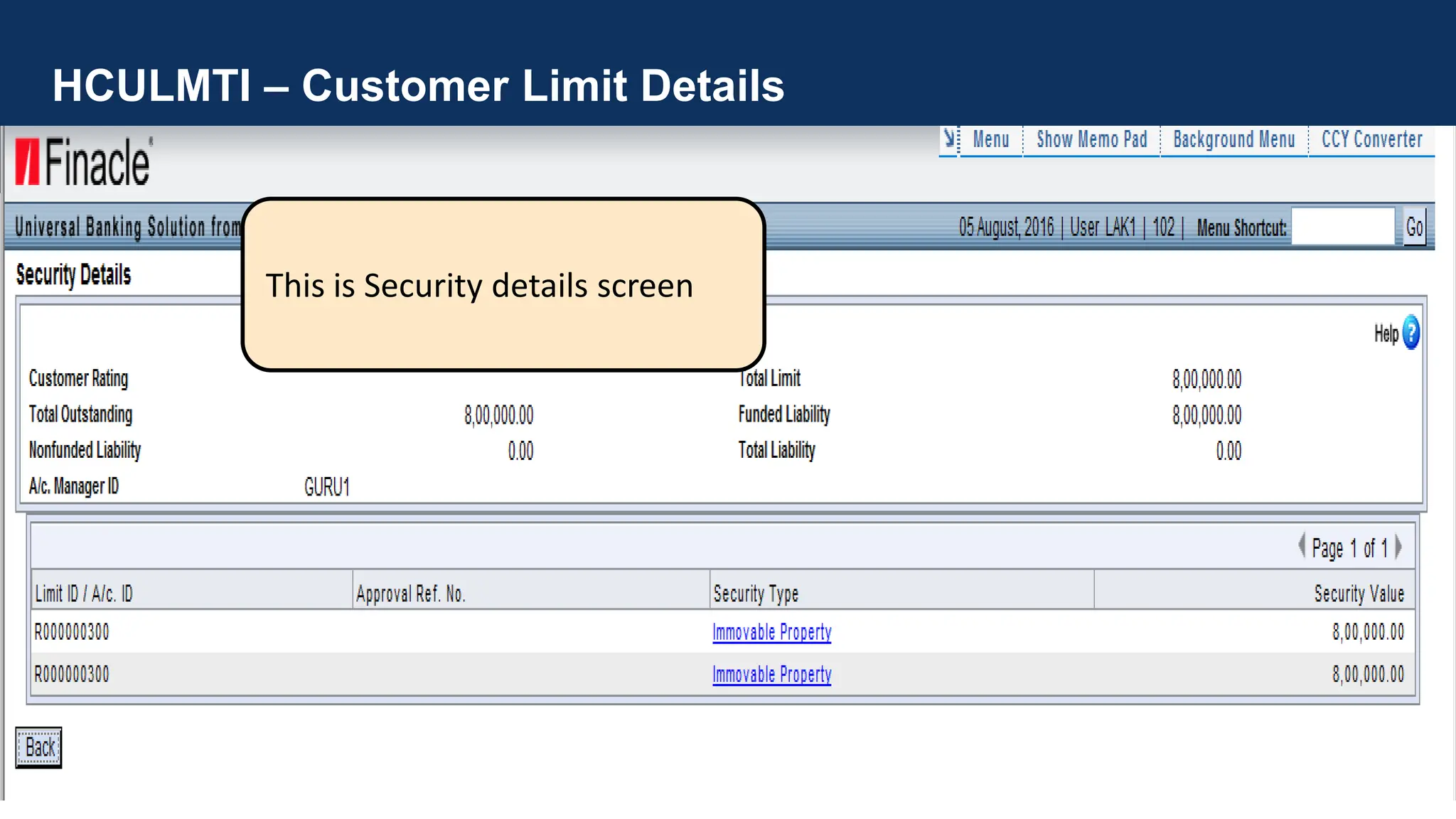Open second Immovable Property link
The image size is (1456, 819).
tap(771, 674)
